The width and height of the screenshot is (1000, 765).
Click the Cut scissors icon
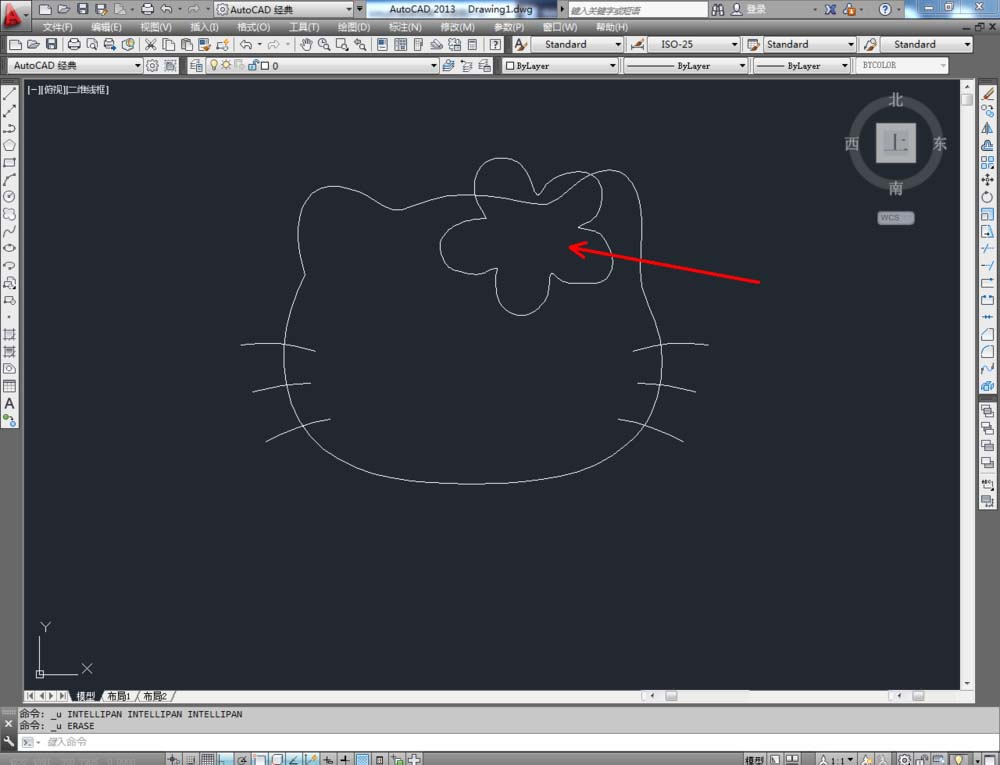click(150, 45)
